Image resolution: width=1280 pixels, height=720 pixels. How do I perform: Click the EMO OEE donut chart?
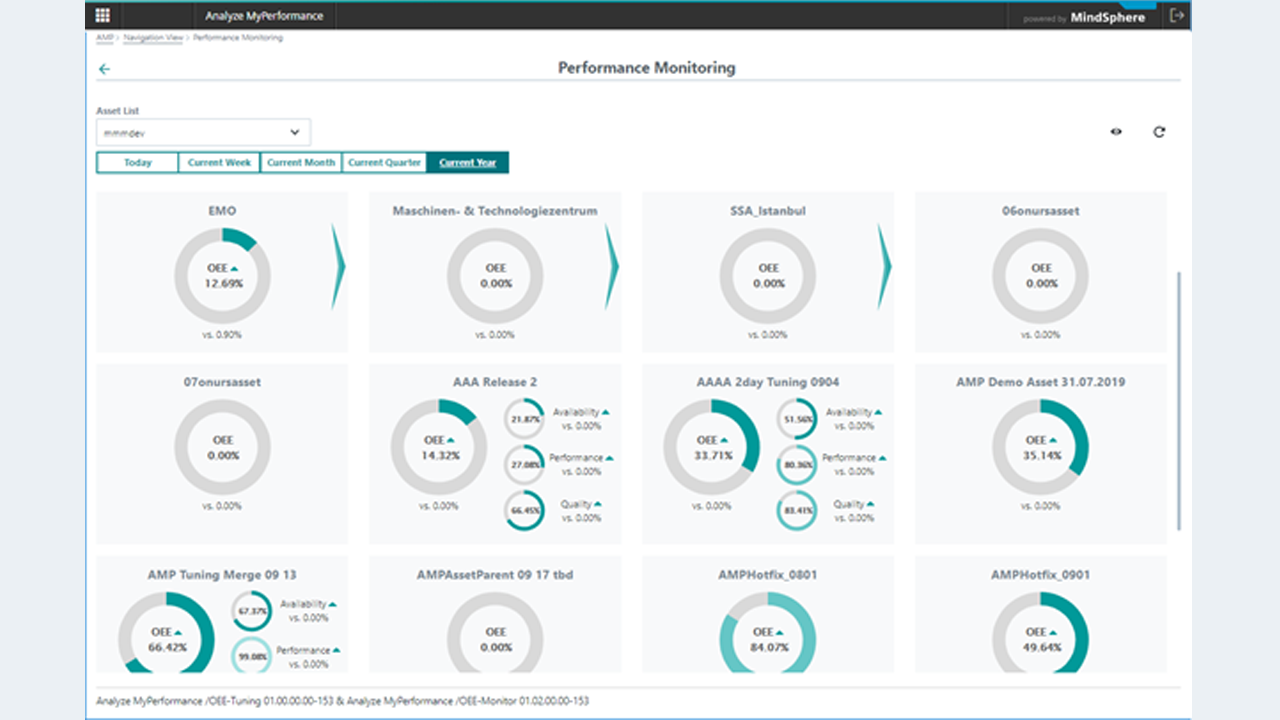pyautogui.click(x=222, y=275)
